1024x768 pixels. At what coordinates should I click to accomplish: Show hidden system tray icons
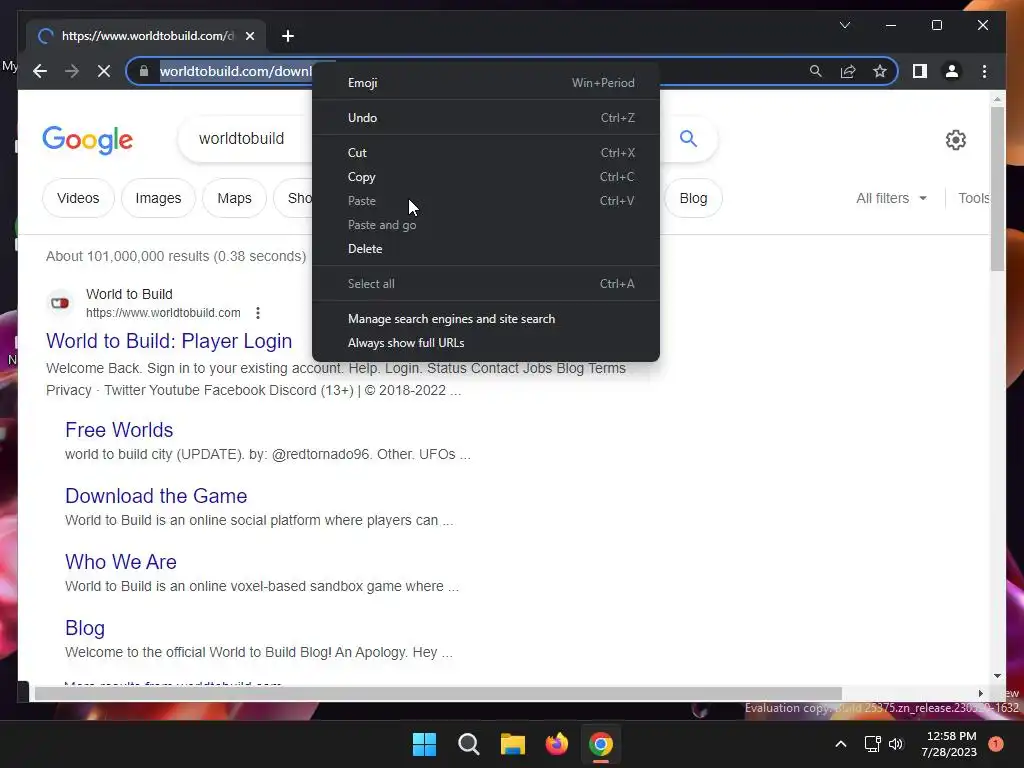point(841,744)
